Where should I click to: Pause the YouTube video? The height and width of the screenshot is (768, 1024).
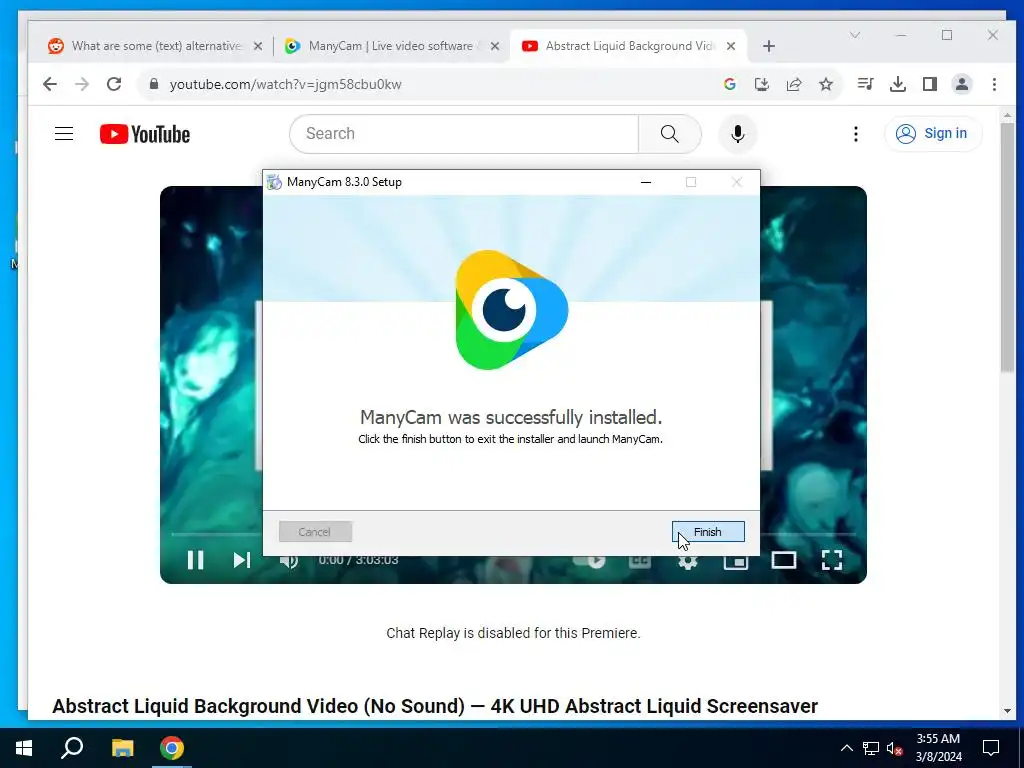coord(195,560)
